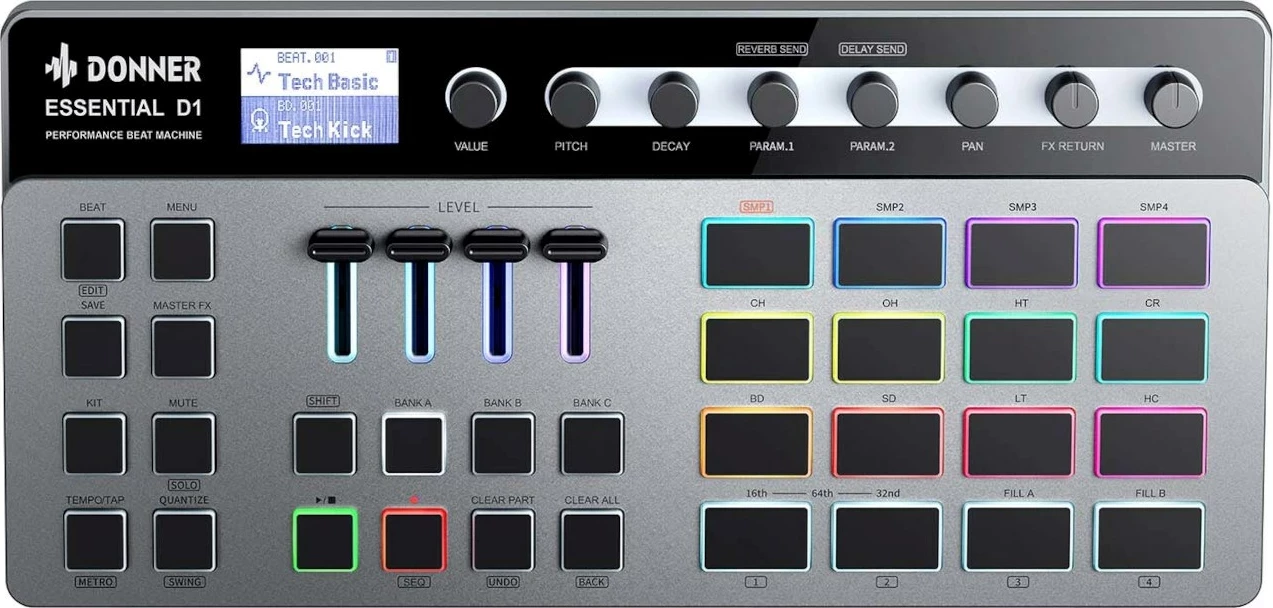The image size is (1273, 608).
Task: Select BANK B button
Action: [x=503, y=444]
